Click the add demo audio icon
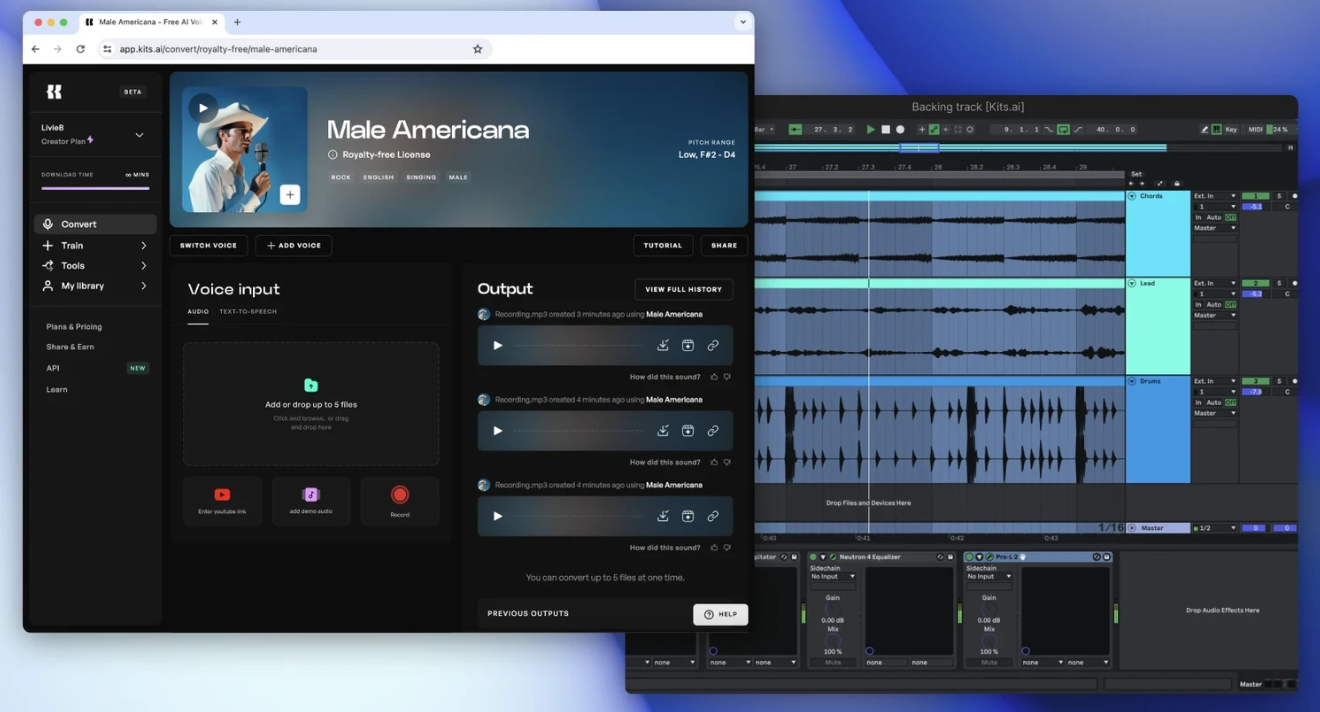 tap(310, 494)
